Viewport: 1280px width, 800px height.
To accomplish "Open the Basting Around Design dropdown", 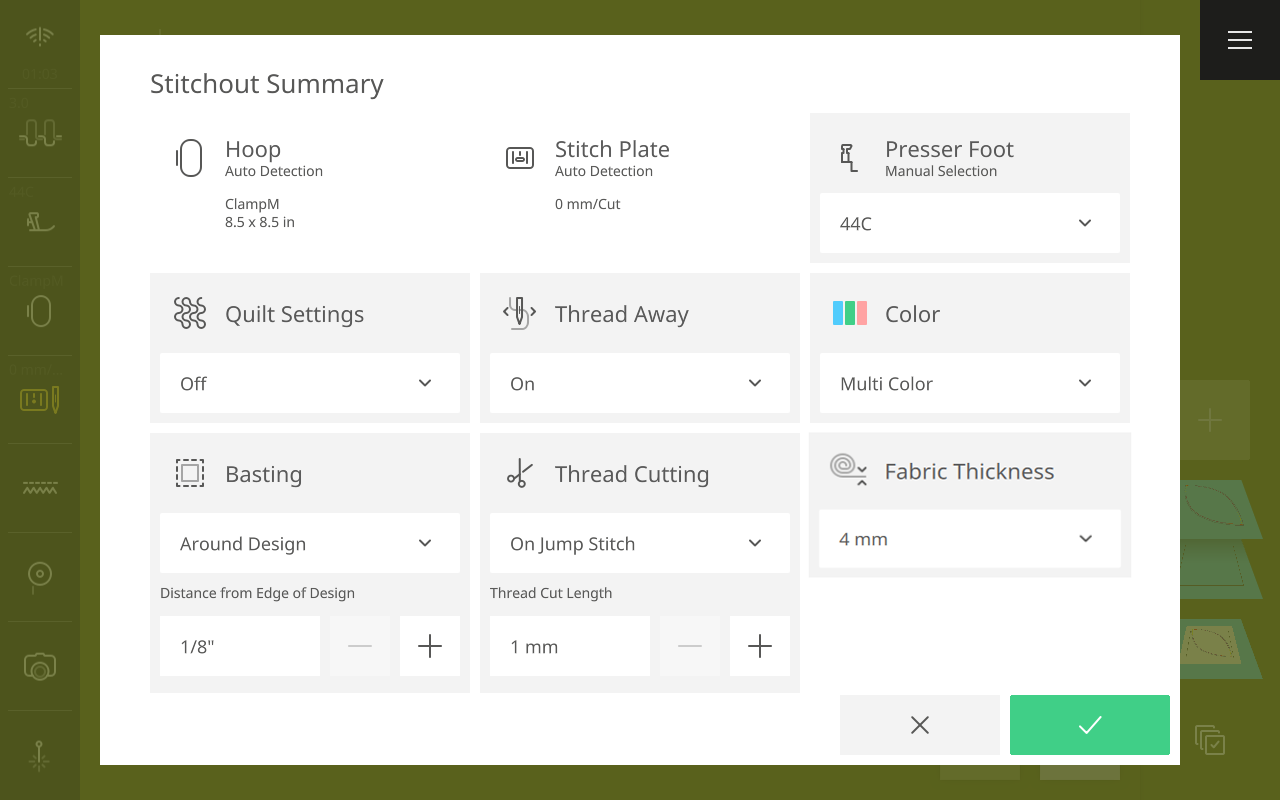I will coord(309,543).
